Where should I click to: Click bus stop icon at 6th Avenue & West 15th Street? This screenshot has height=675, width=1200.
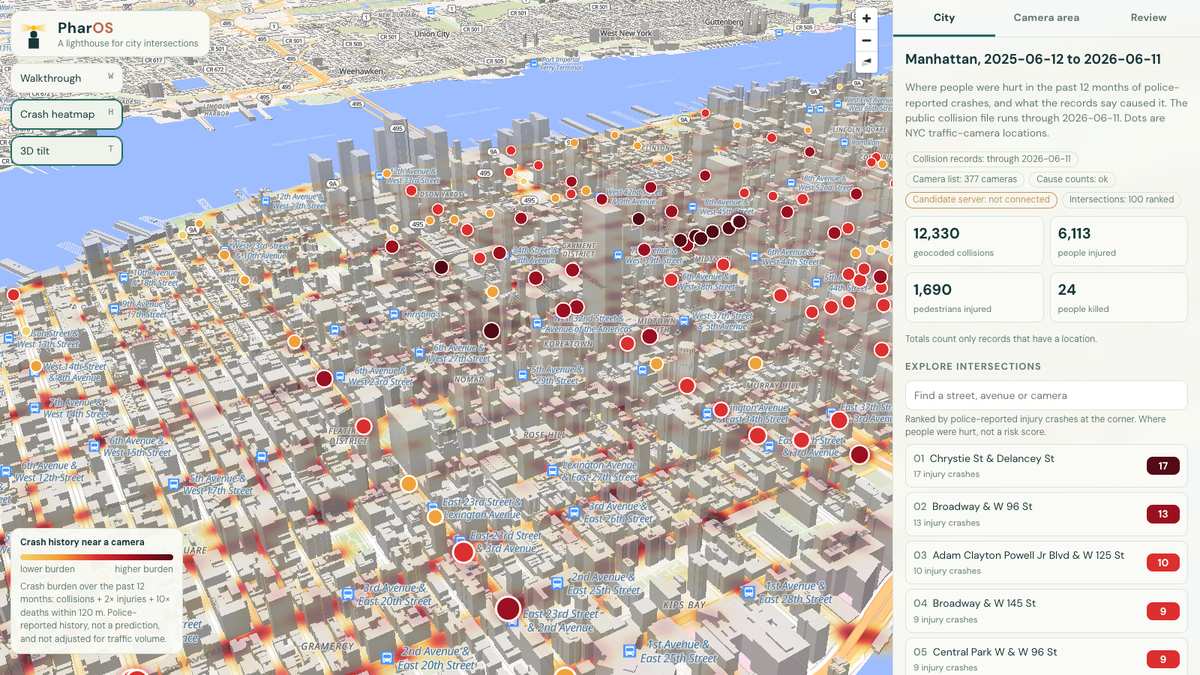click(x=93, y=446)
